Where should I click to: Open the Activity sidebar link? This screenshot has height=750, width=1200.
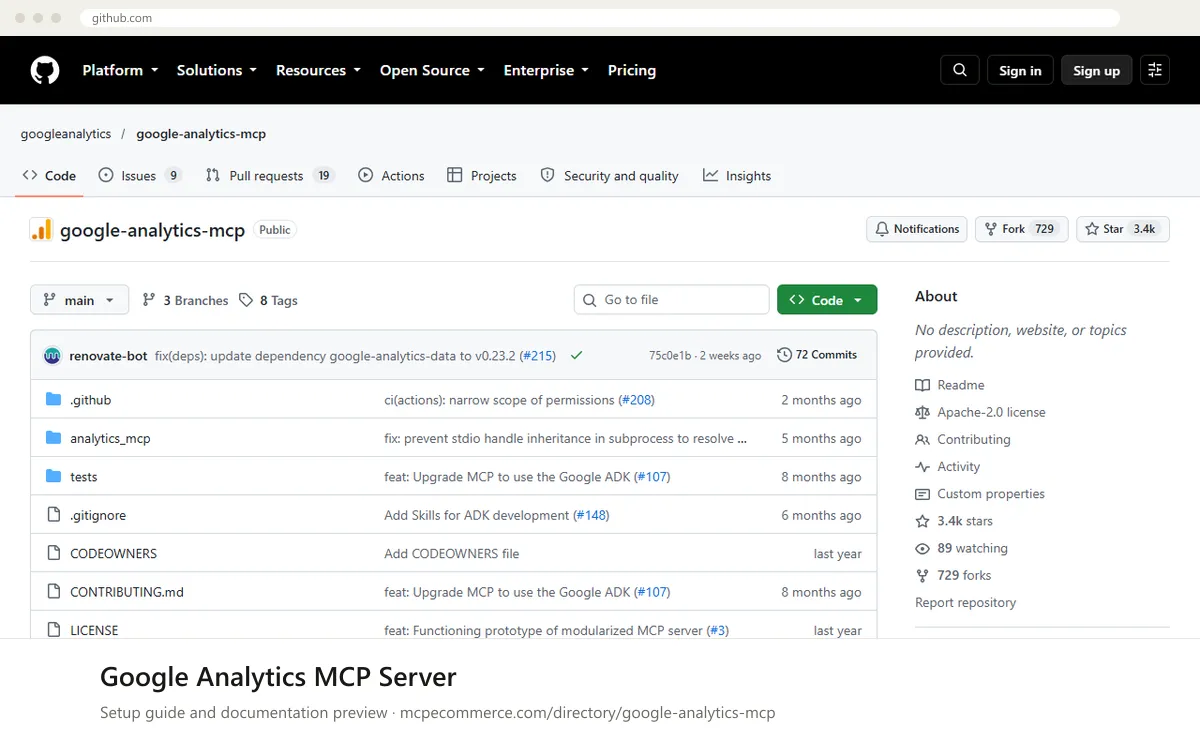click(947, 467)
